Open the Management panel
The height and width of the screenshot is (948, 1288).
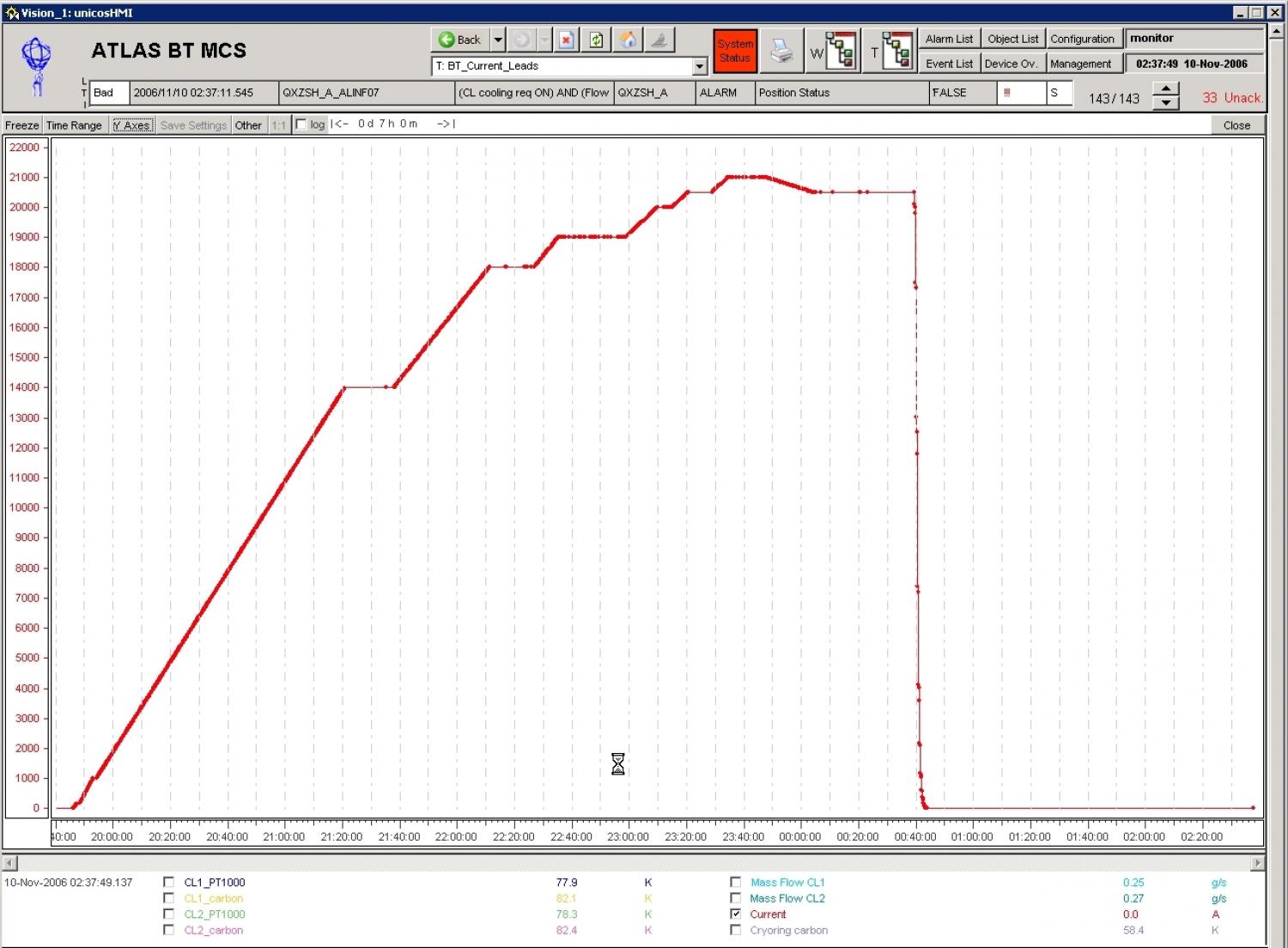[1083, 63]
